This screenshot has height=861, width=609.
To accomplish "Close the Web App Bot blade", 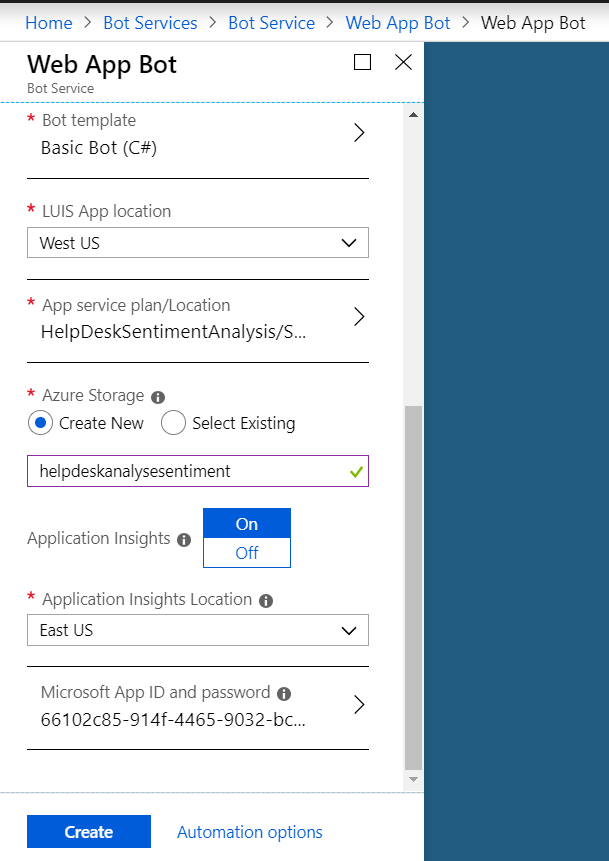I will coord(403,62).
